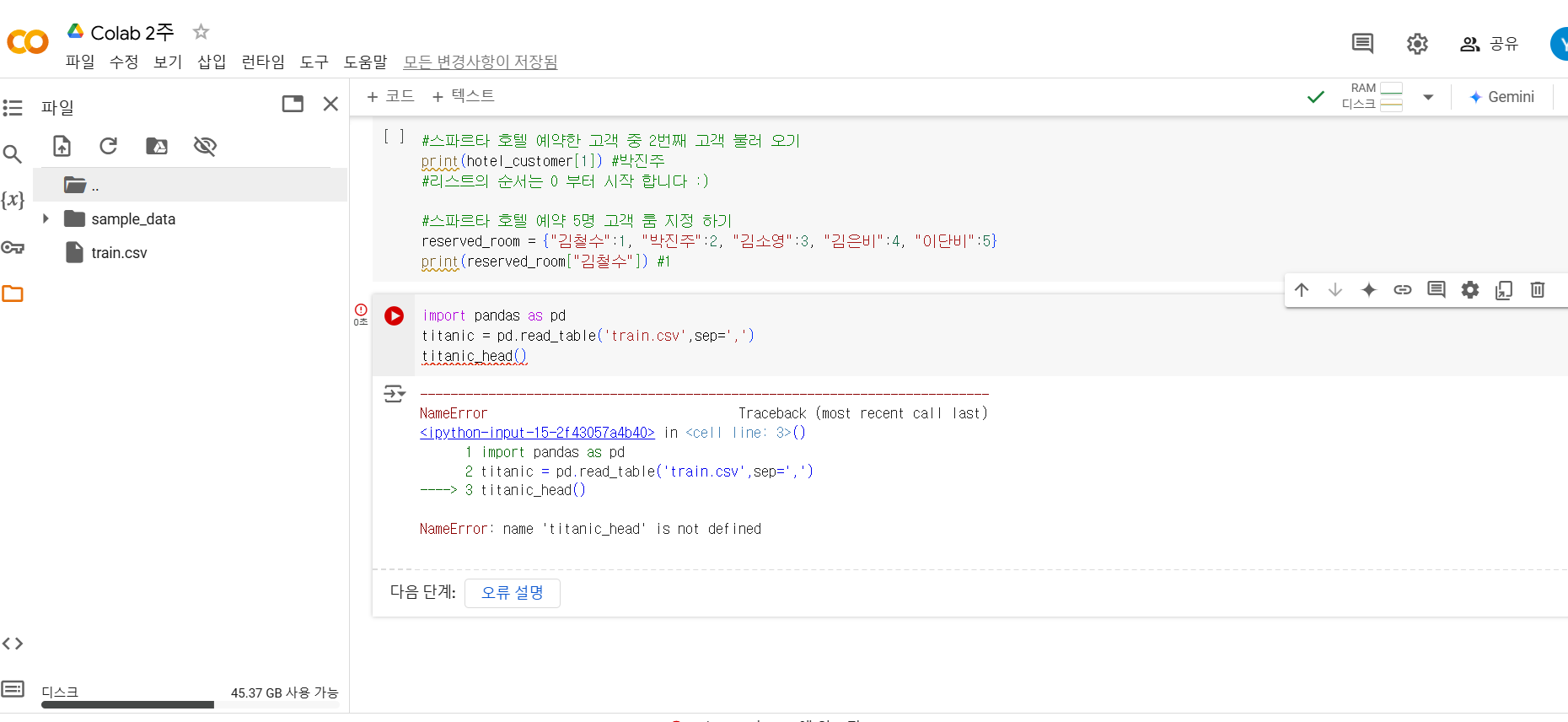The height and width of the screenshot is (722, 1568).
Task: Open the 수정 menu
Action: pyautogui.click(x=124, y=62)
